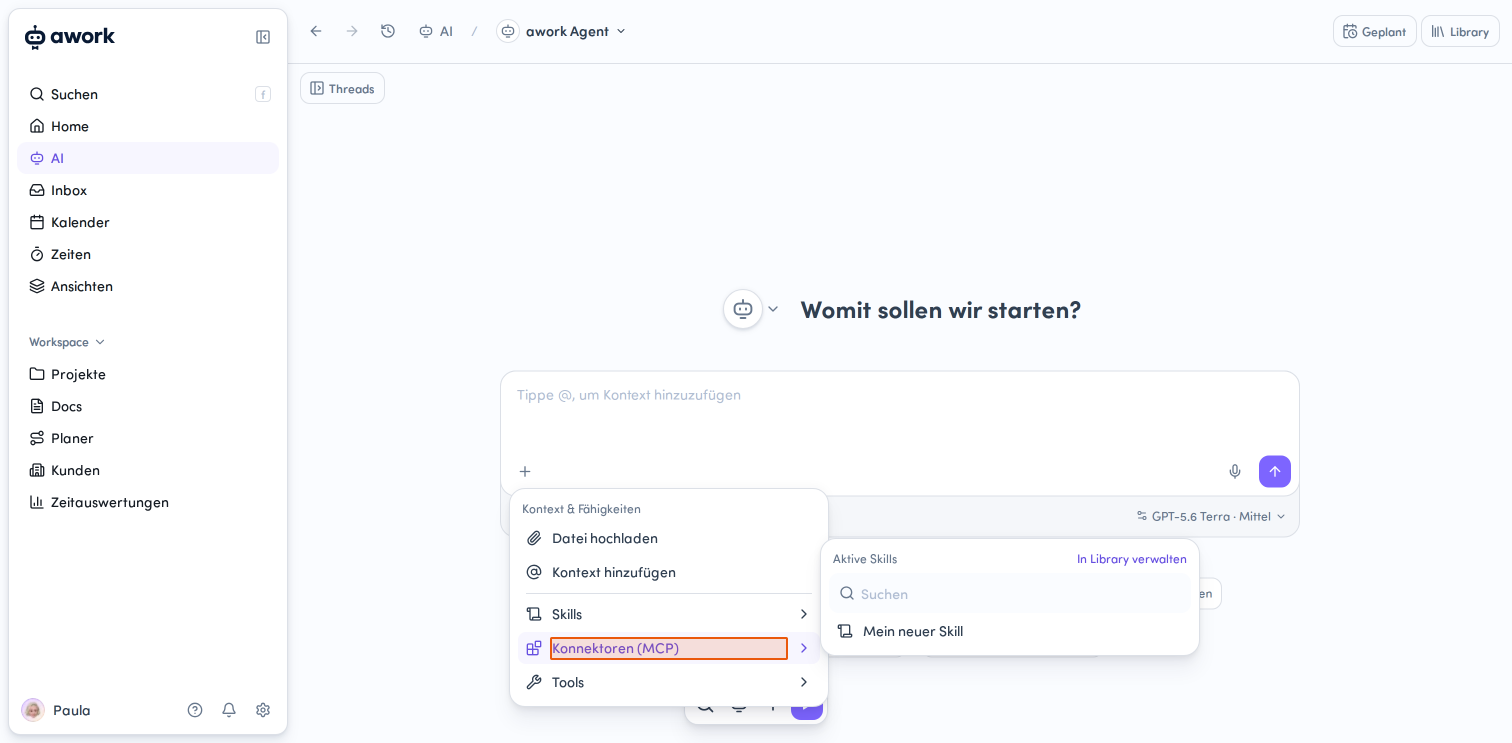The height and width of the screenshot is (743, 1512).
Task: Click Paula's profile avatar
Action: 33,710
